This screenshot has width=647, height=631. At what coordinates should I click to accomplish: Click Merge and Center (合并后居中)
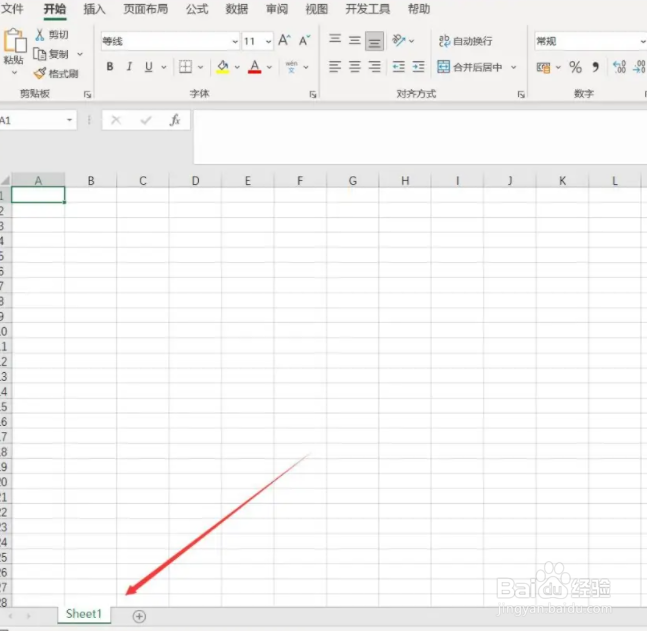pos(470,67)
